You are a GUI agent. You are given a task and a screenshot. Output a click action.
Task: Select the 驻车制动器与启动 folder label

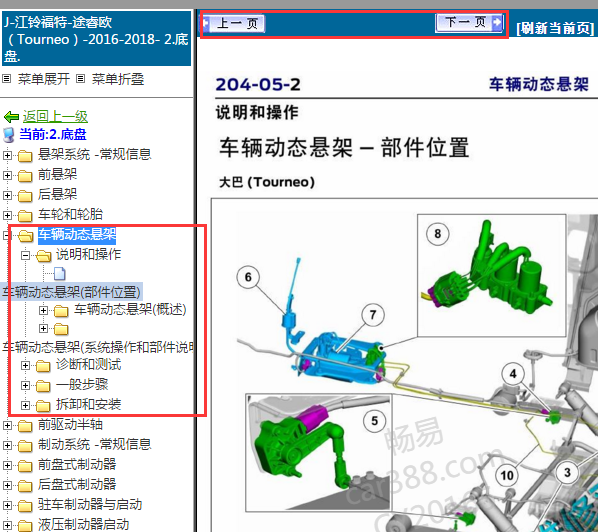90,505
